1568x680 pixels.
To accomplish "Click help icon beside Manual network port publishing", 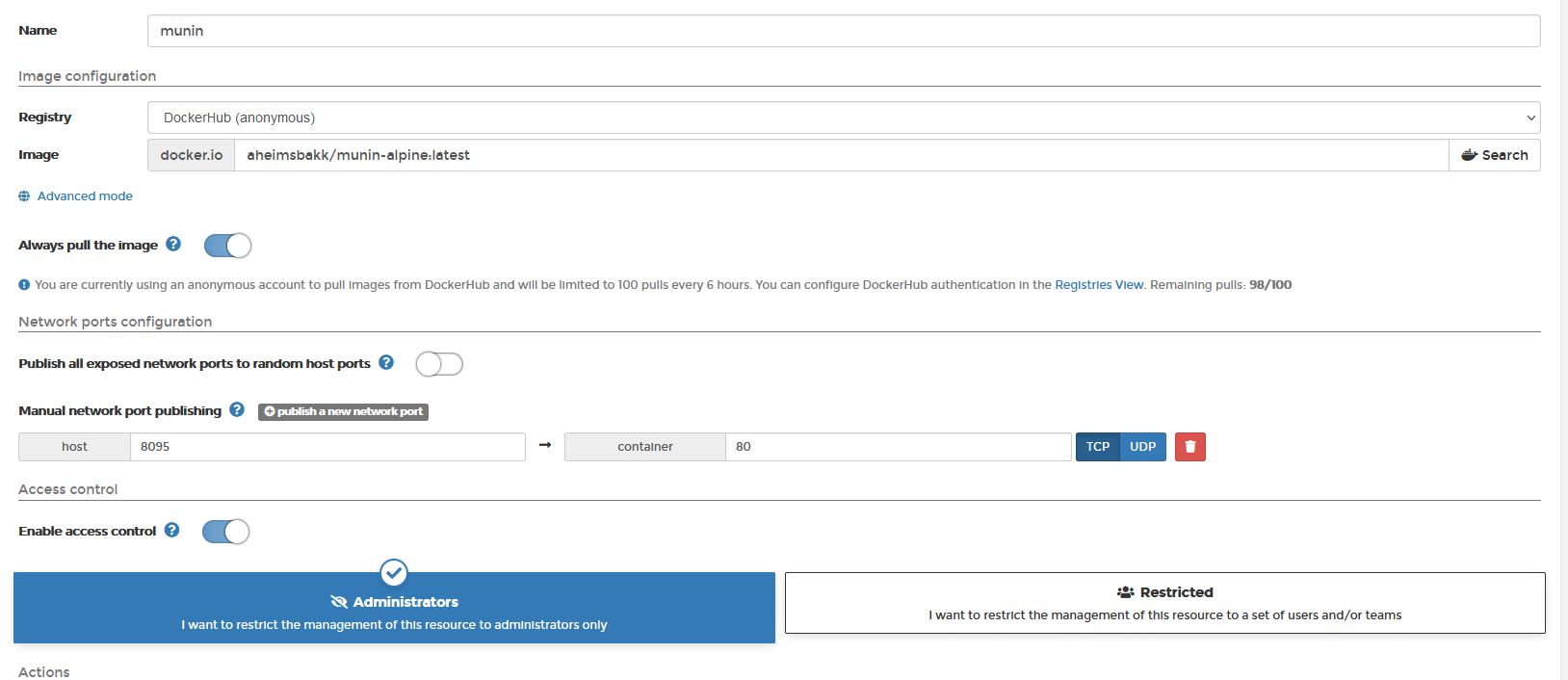I will [x=237, y=410].
